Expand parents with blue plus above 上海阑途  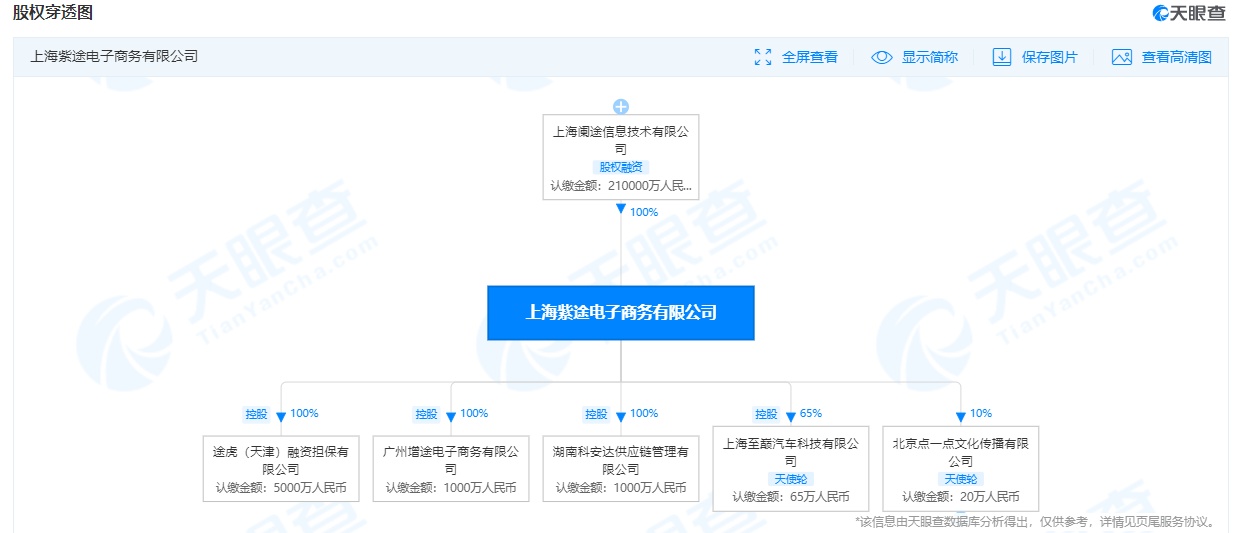point(621,106)
